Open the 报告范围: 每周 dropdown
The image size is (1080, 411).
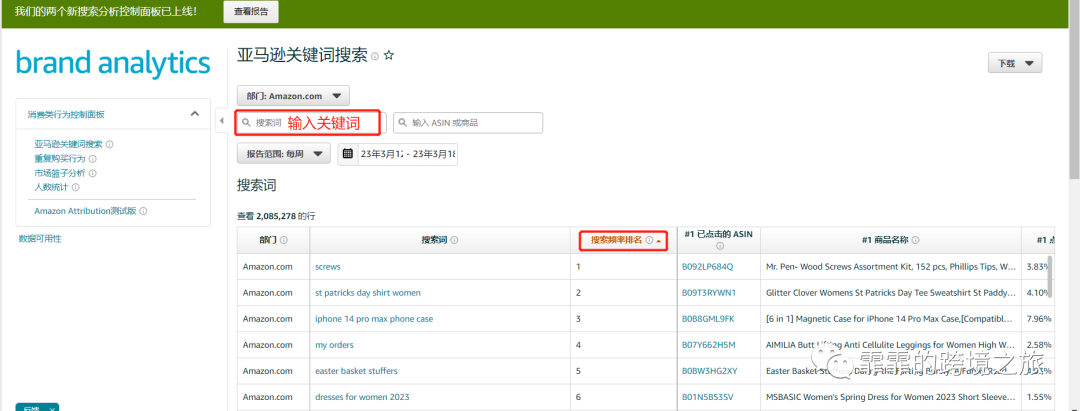pos(284,154)
